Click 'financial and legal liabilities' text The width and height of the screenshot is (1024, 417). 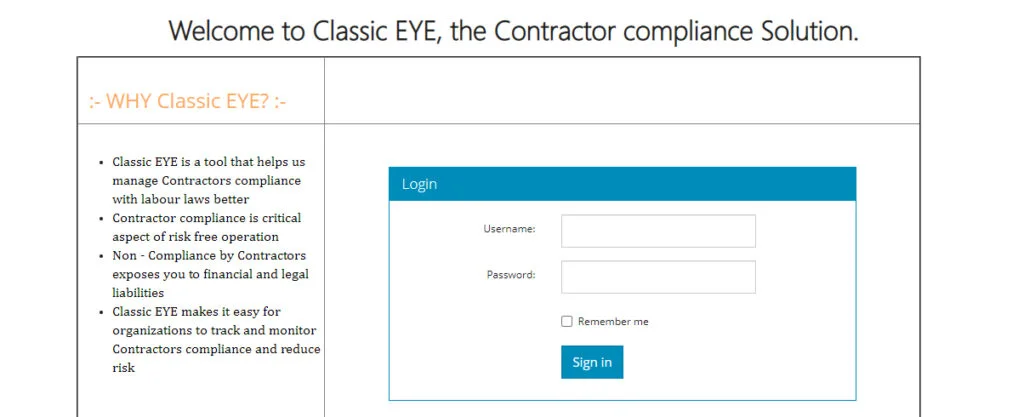[x=210, y=283]
